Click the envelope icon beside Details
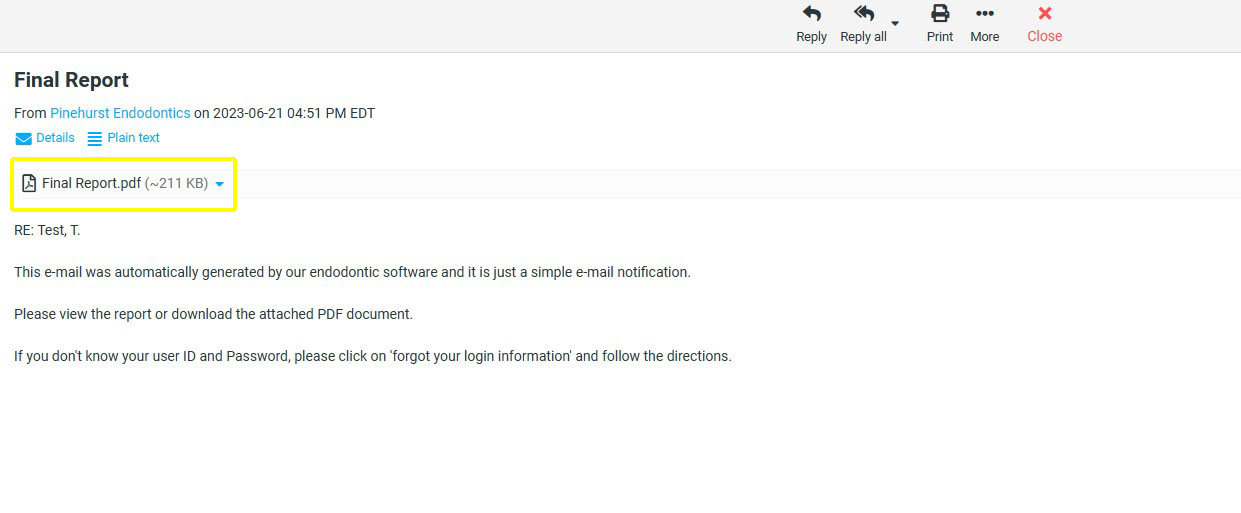Screen dimensions: 1241x513 point(23,139)
